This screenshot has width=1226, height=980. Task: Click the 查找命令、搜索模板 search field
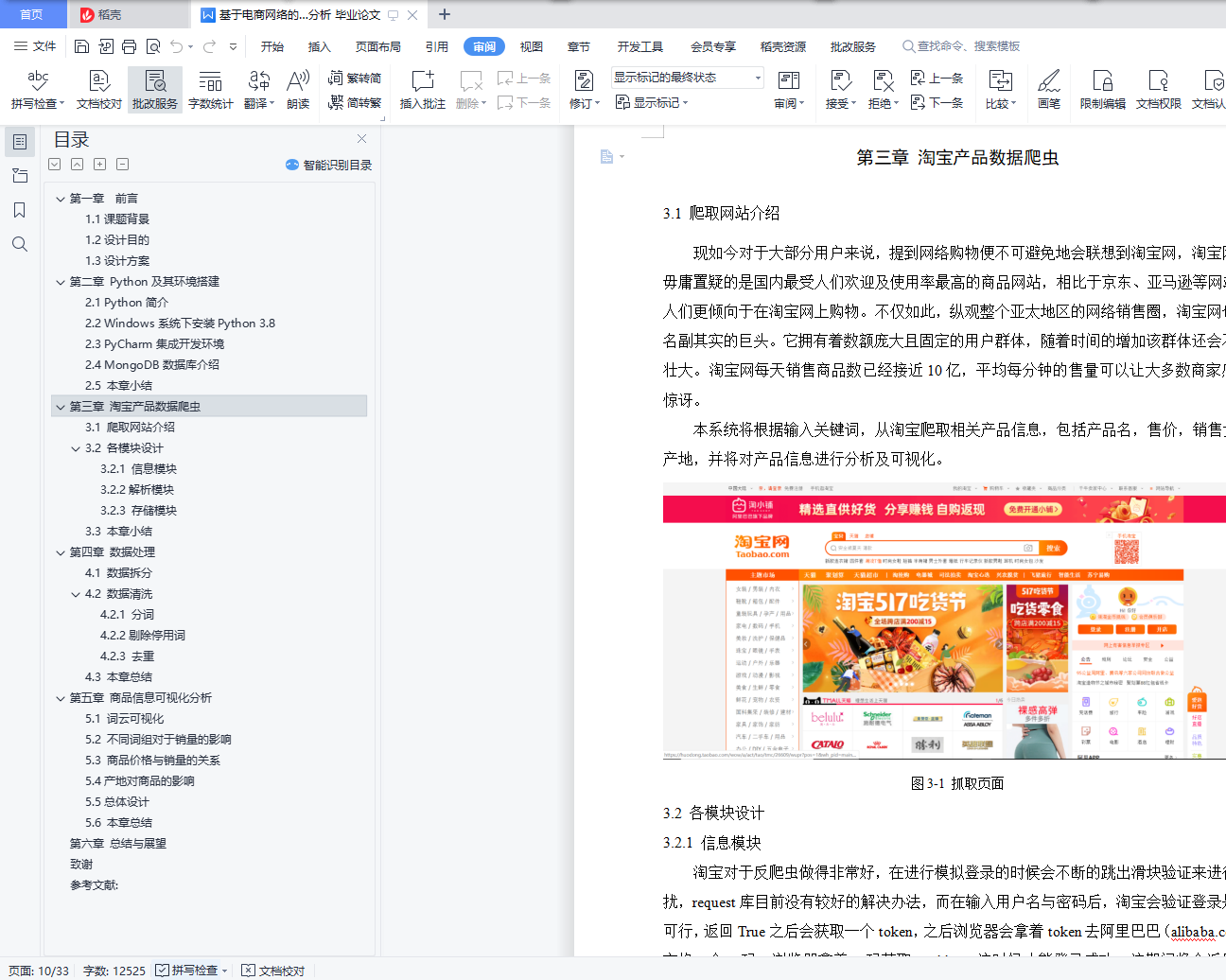[961, 46]
